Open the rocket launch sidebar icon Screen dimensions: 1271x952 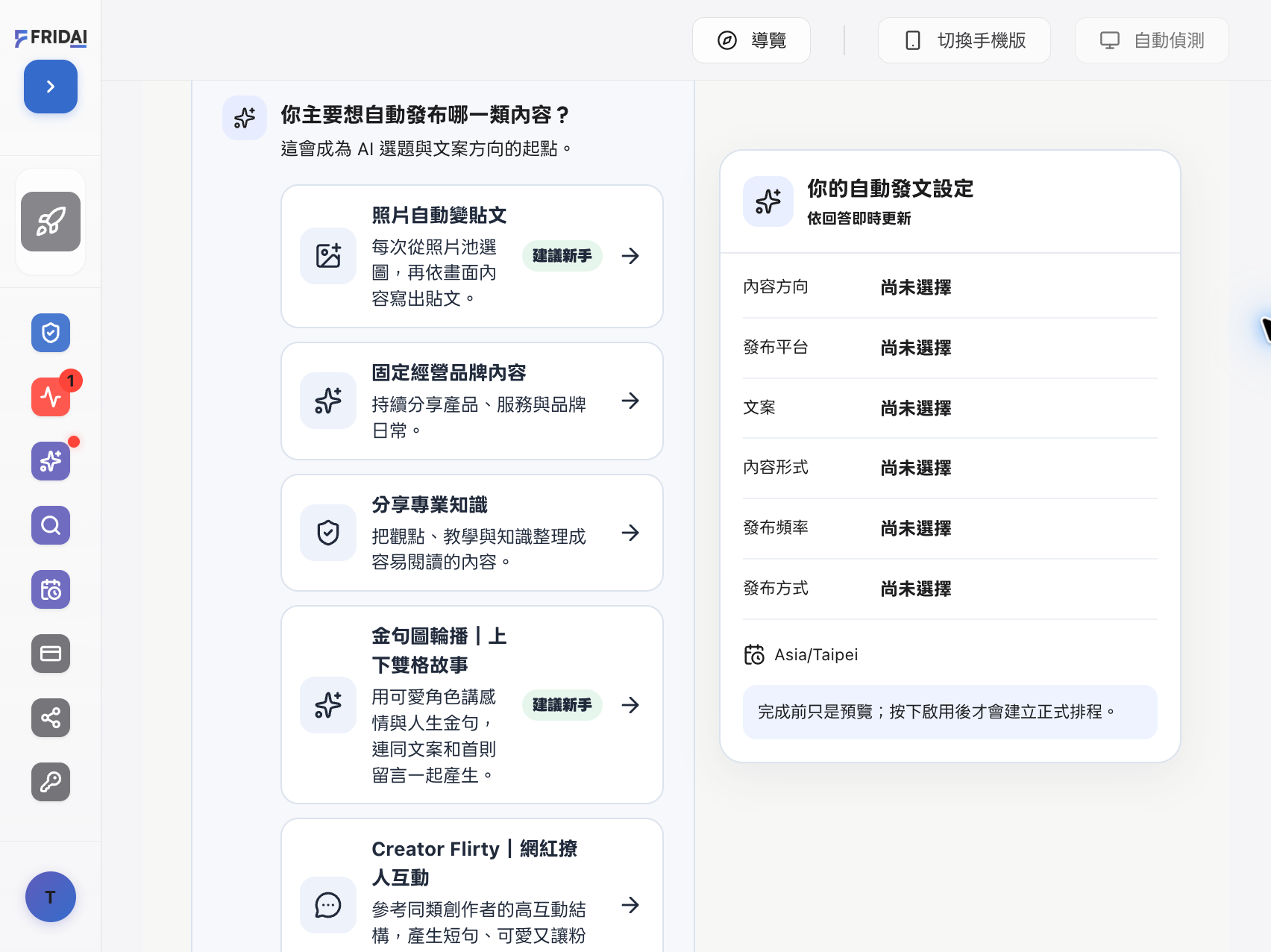pos(51,222)
